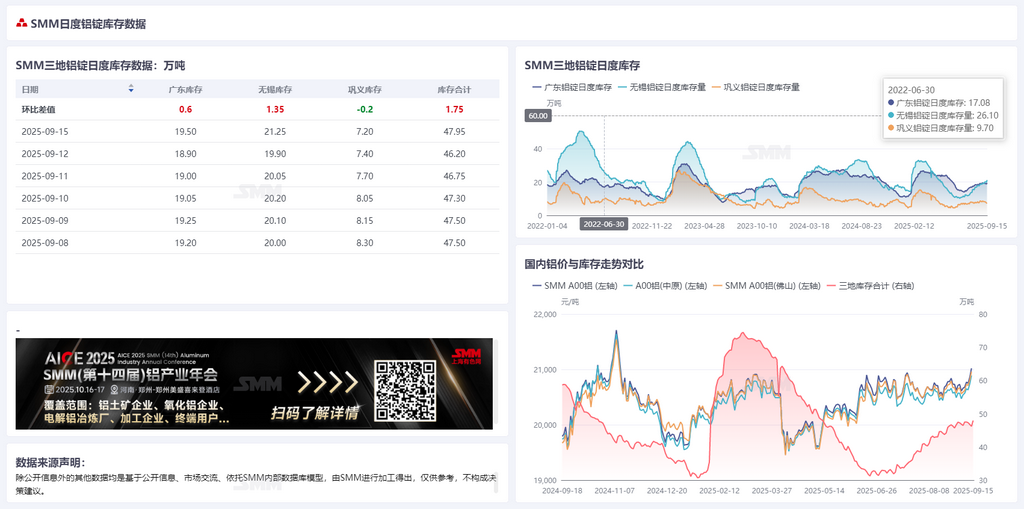Toggle 三地库存合计 (右轴) legend series
This screenshot has width=1024, height=509.
point(871,286)
